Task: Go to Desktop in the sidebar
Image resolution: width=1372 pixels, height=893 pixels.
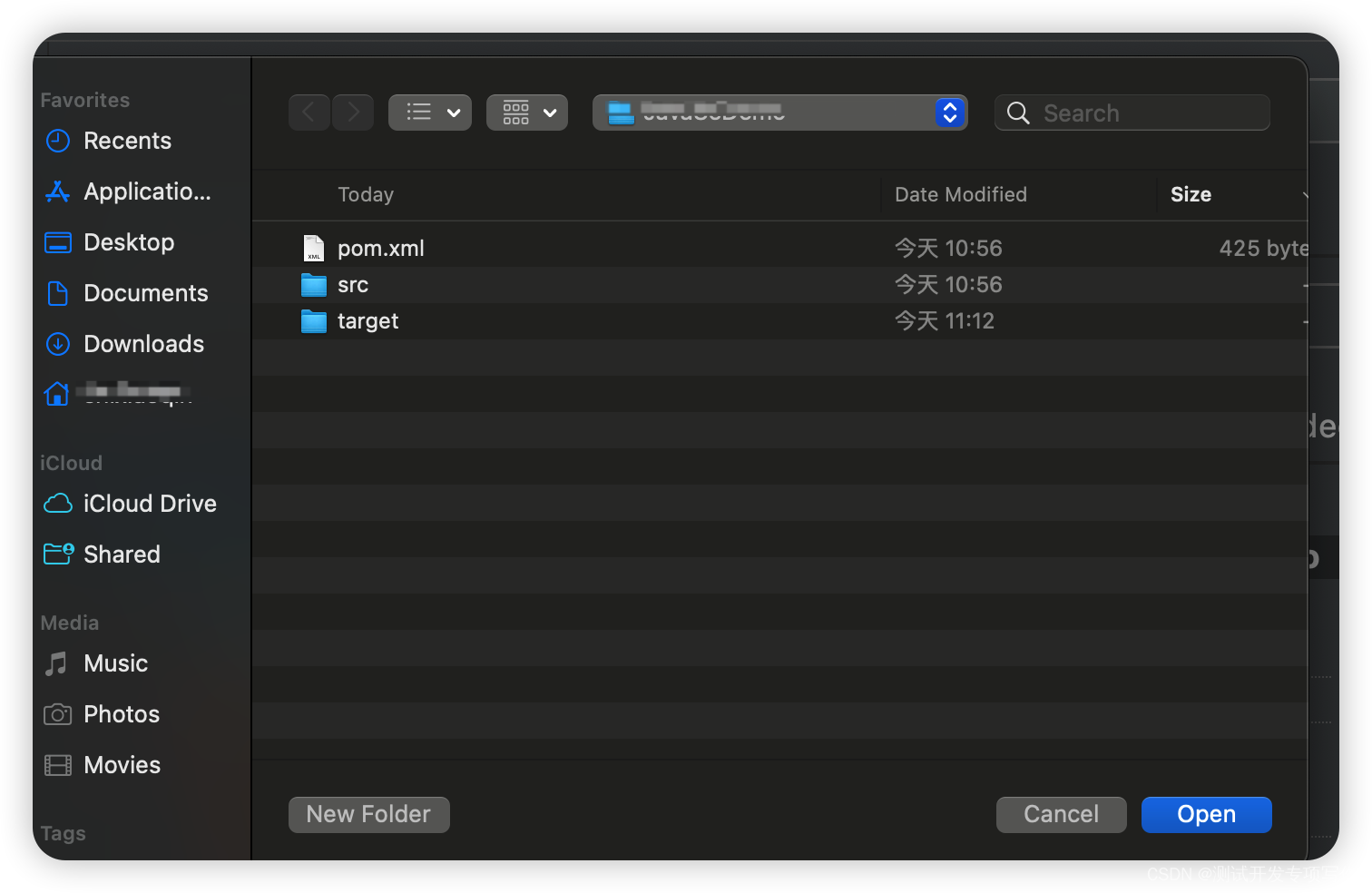Action: [129, 242]
